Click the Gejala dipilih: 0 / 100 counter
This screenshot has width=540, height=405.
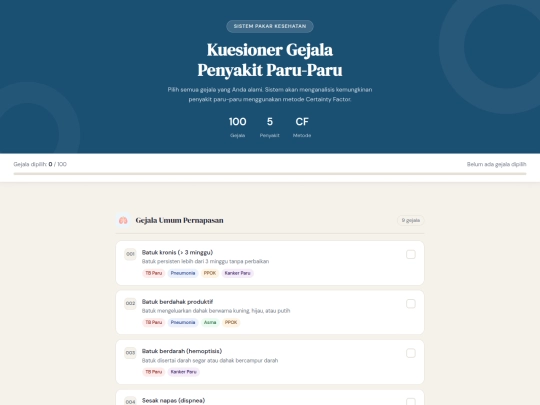(40, 164)
